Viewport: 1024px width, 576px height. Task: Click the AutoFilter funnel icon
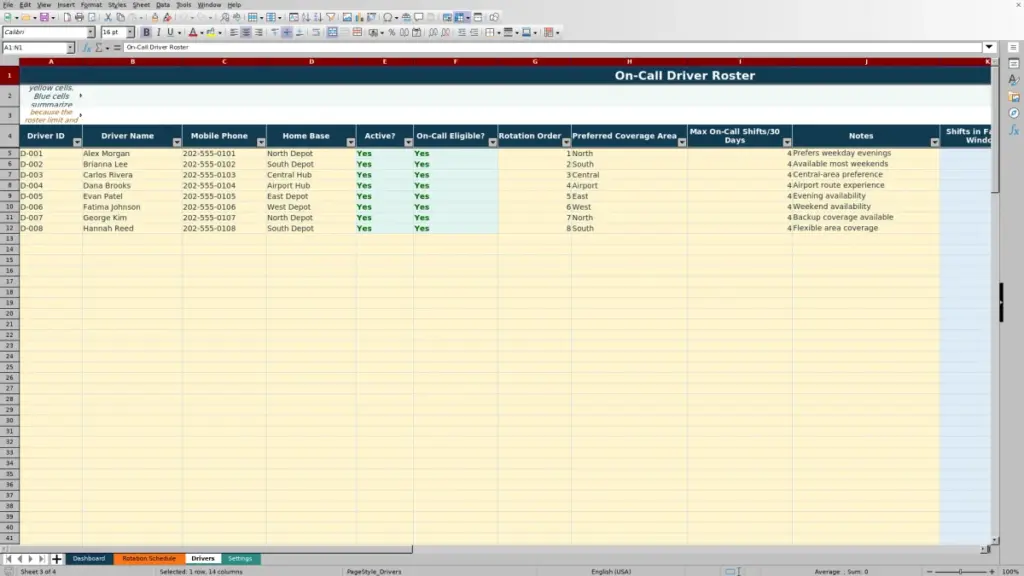(x=330, y=17)
